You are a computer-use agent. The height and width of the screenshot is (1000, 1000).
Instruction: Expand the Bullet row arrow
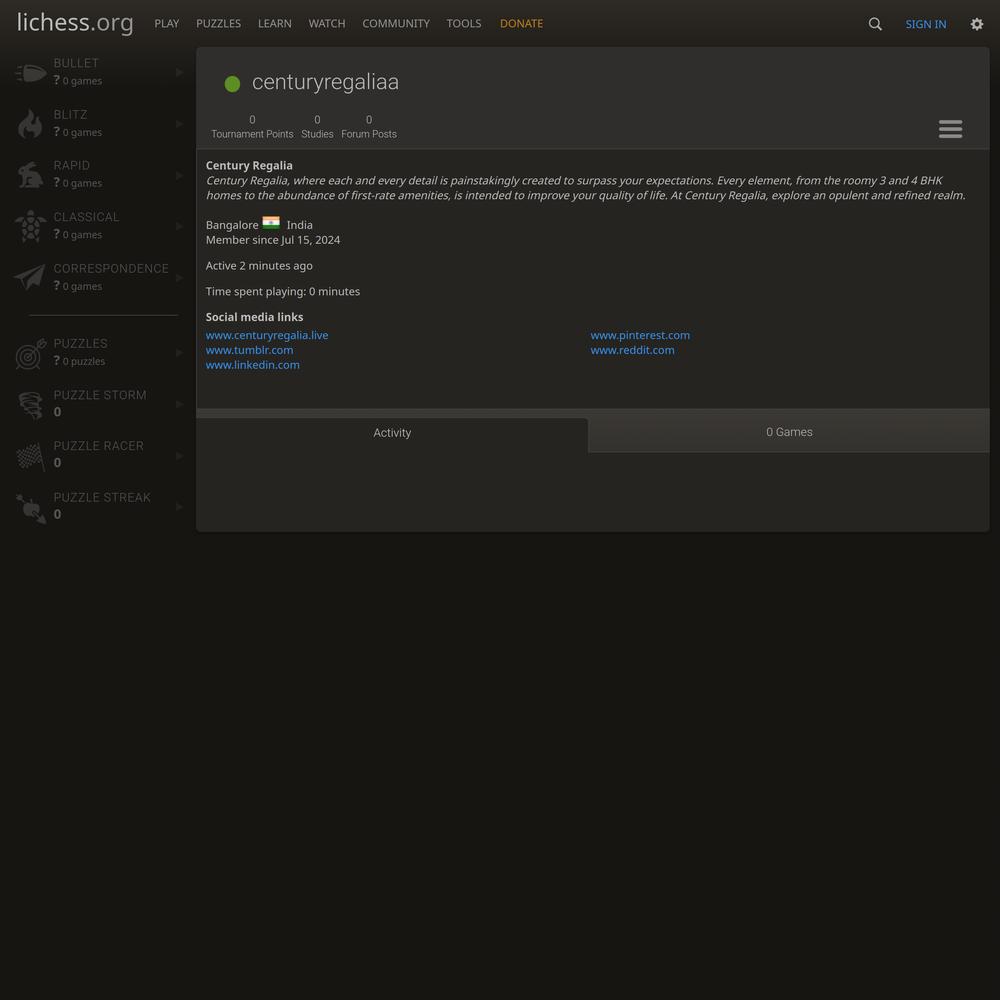[179, 72]
